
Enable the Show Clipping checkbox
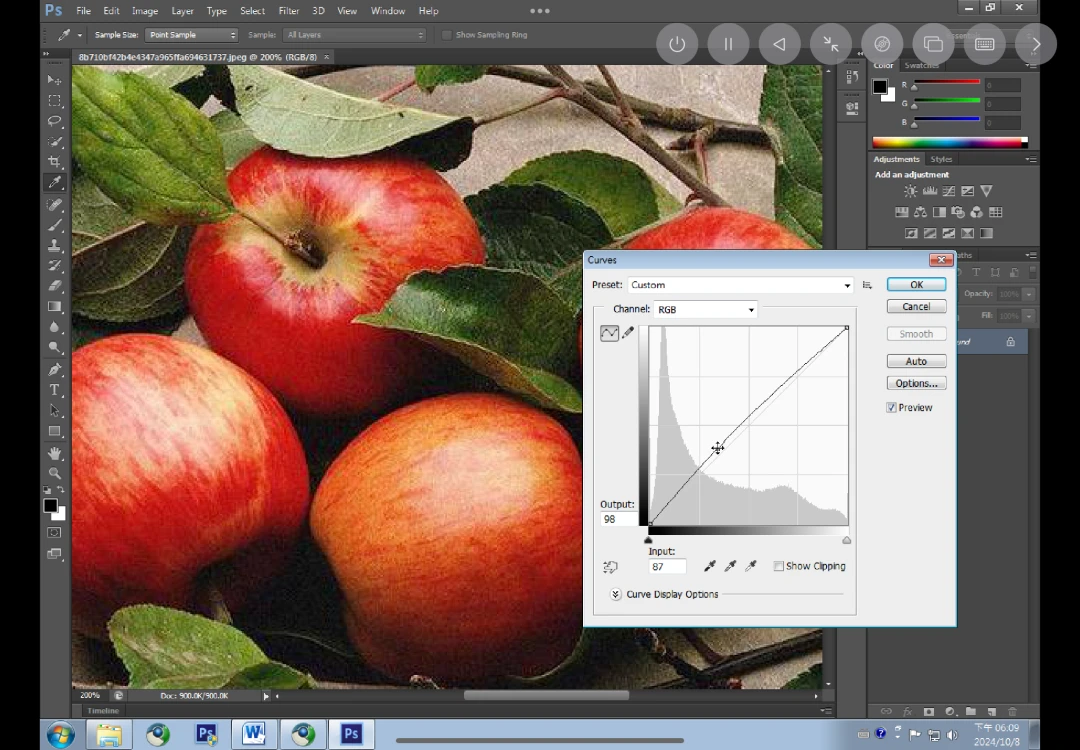tap(779, 566)
